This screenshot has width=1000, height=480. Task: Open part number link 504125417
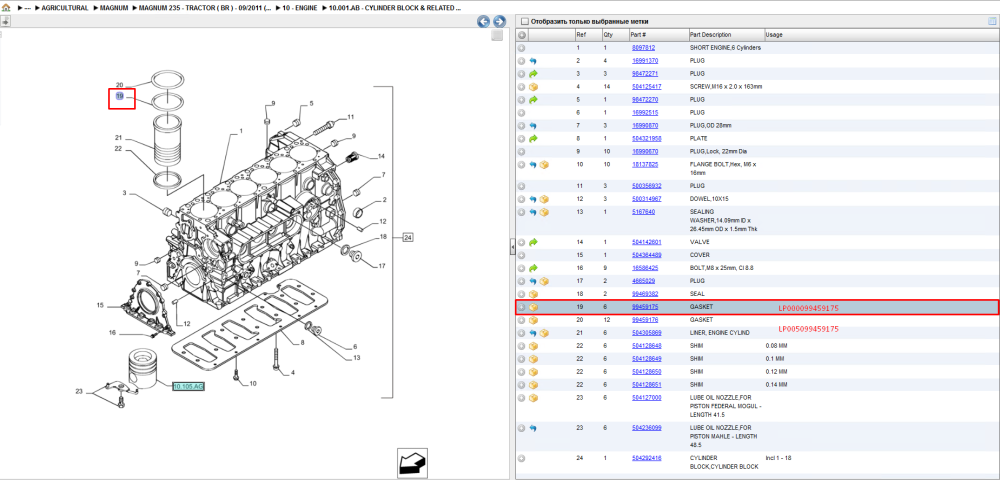(647, 87)
